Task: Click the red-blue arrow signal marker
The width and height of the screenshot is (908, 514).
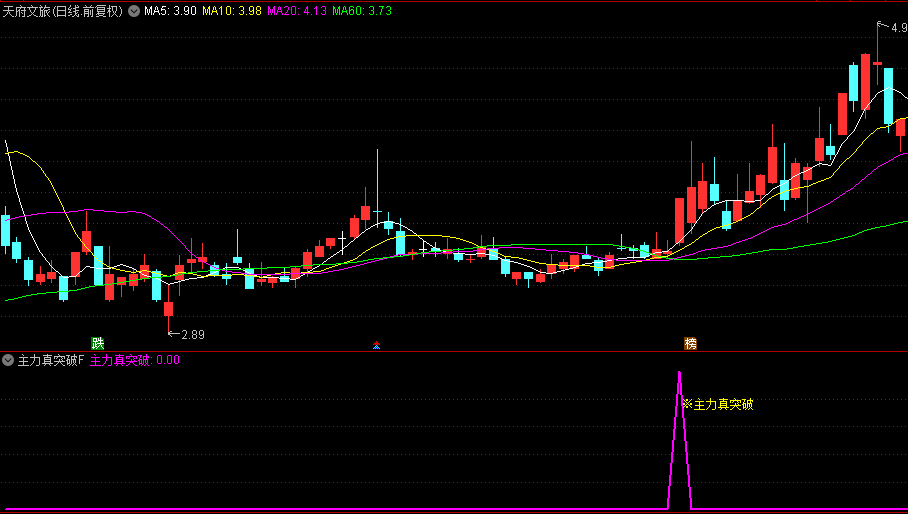Action: [376, 345]
